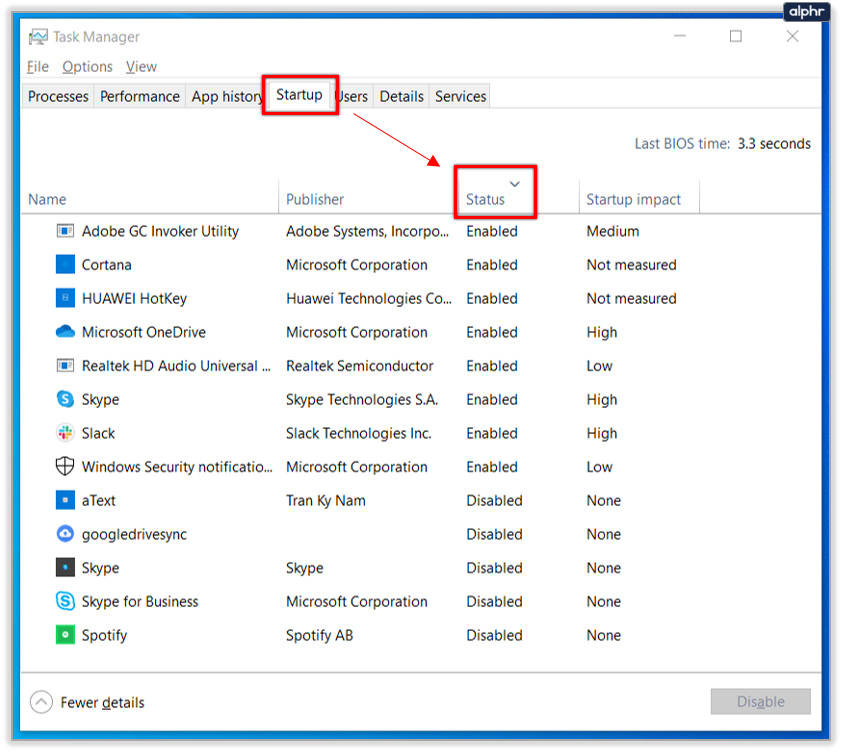Collapse view with Fewer details arrow

pyautogui.click(x=41, y=702)
